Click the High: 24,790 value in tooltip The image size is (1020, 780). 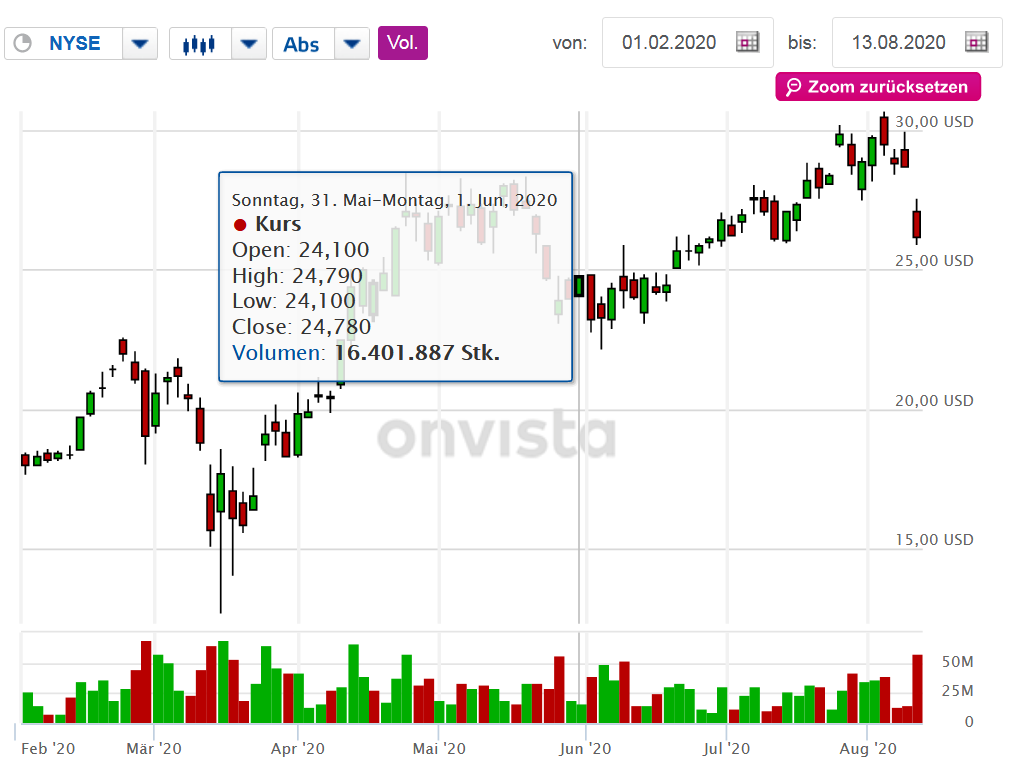pyautogui.click(x=297, y=276)
